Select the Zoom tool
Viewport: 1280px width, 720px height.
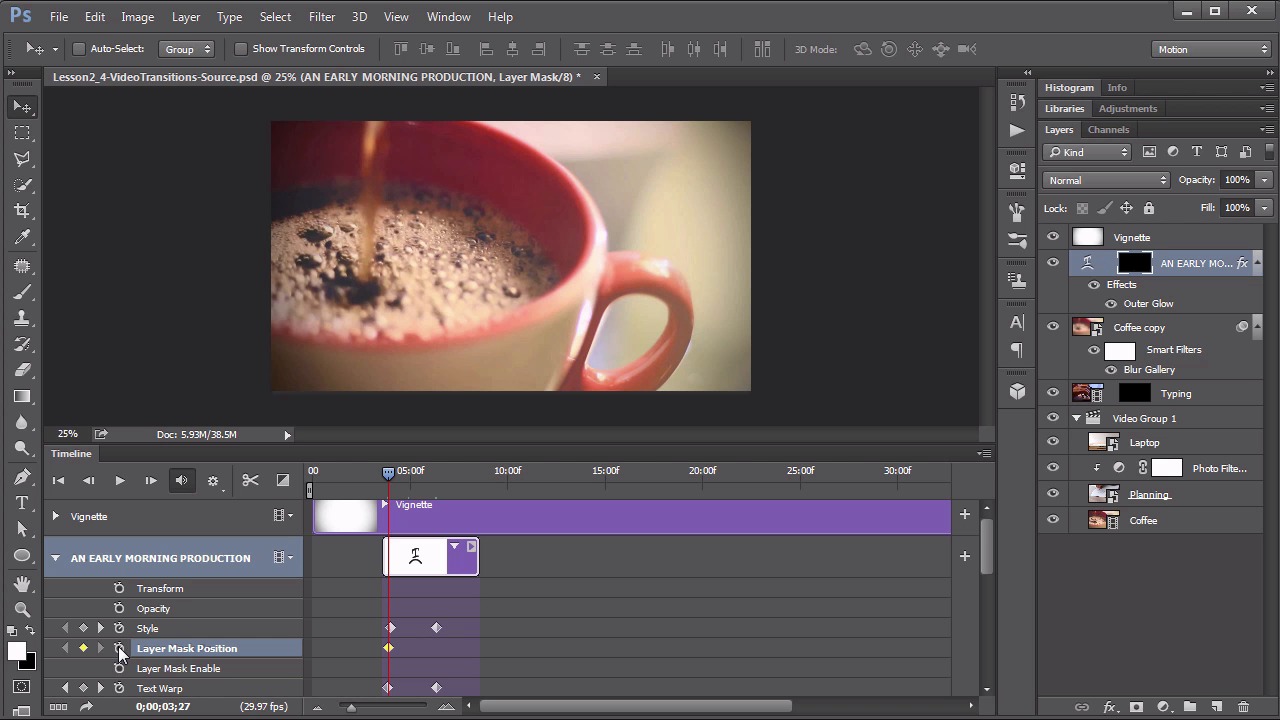22,609
